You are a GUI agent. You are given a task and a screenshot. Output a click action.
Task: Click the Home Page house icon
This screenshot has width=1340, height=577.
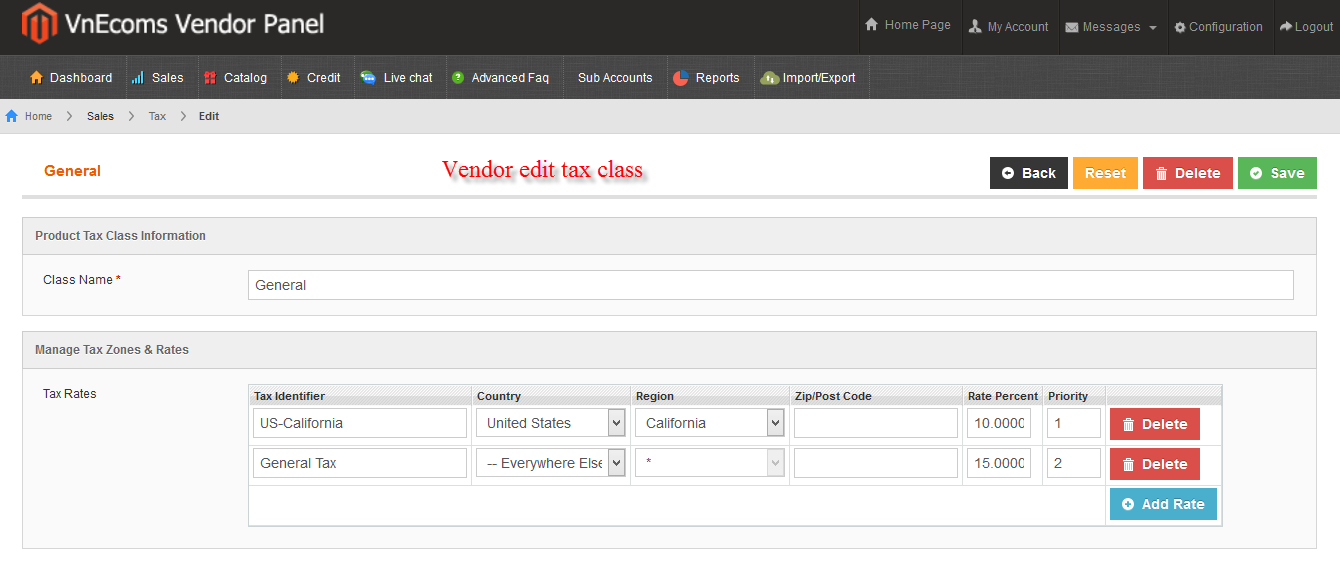(x=872, y=24)
